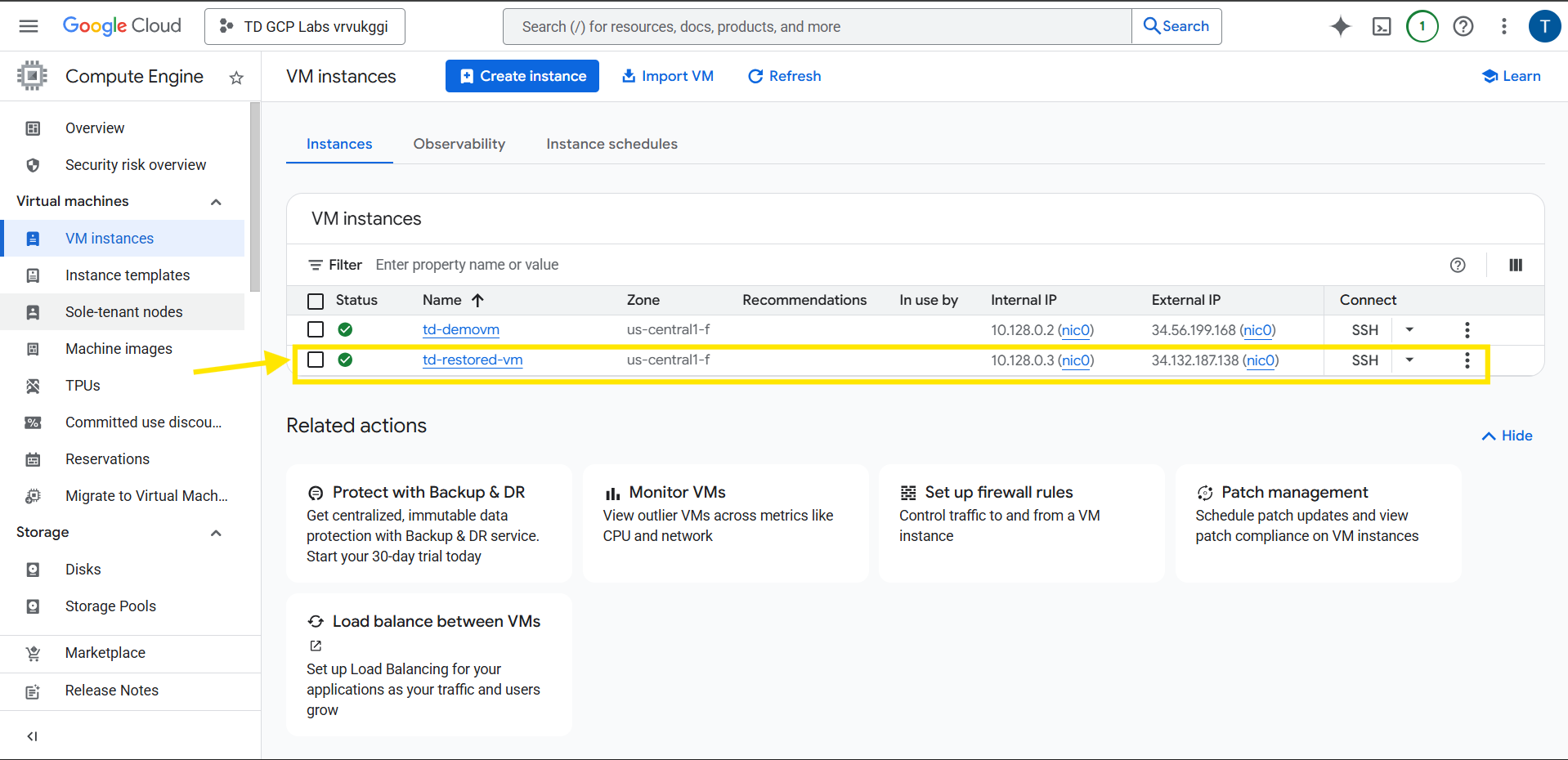Open the td-restored-vm instance link
The height and width of the screenshot is (760, 1568).
click(472, 360)
